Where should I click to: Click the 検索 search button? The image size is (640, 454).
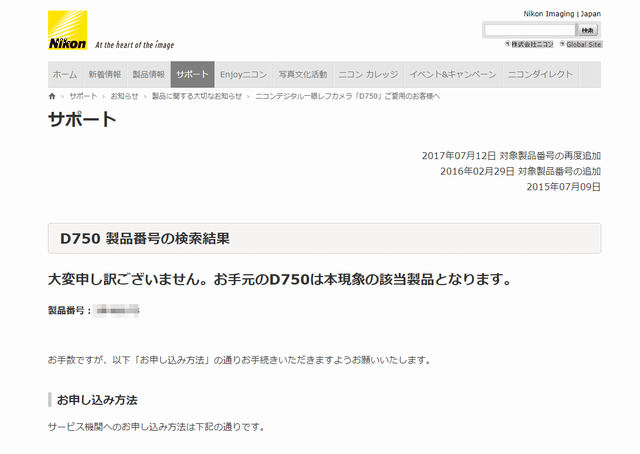point(587,30)
